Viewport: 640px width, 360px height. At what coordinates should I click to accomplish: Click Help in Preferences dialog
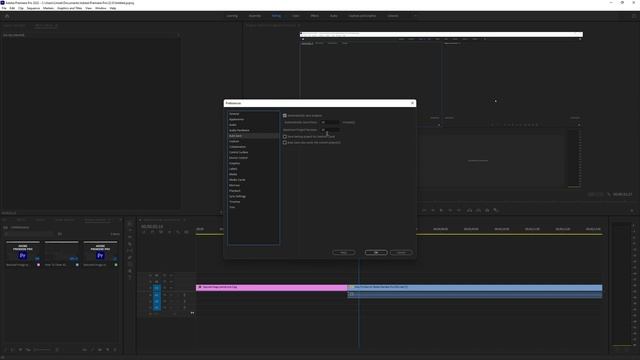(344, 253)
